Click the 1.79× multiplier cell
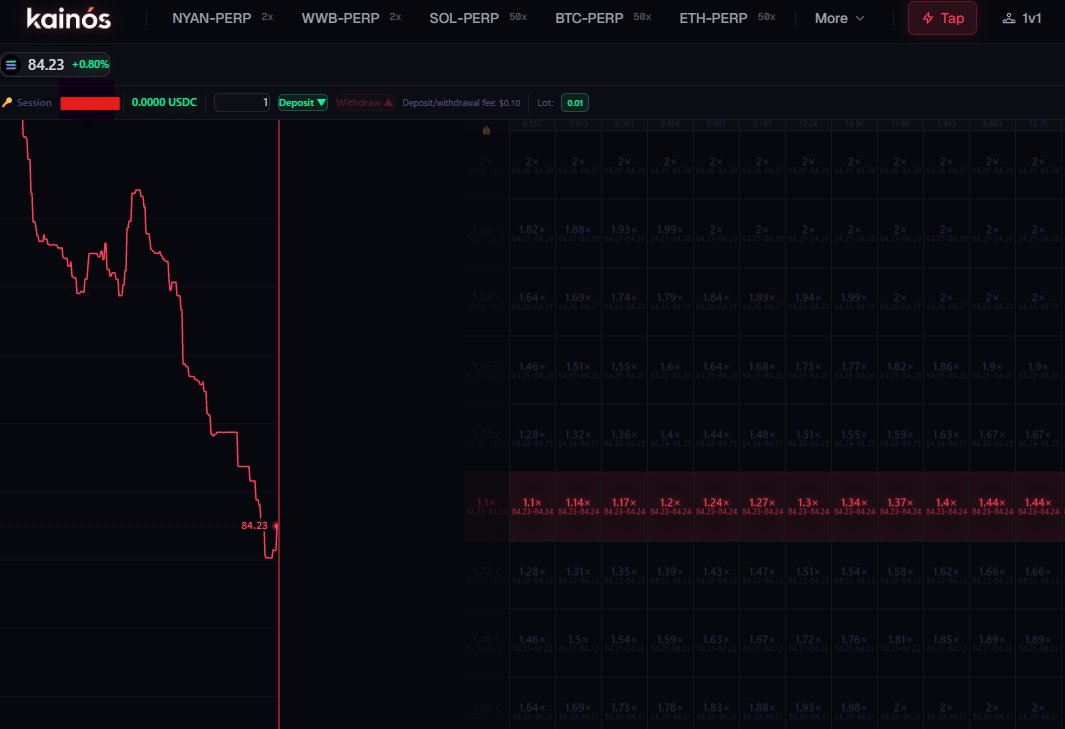This screenshot has width=1065, height=729. pos(670,301)
